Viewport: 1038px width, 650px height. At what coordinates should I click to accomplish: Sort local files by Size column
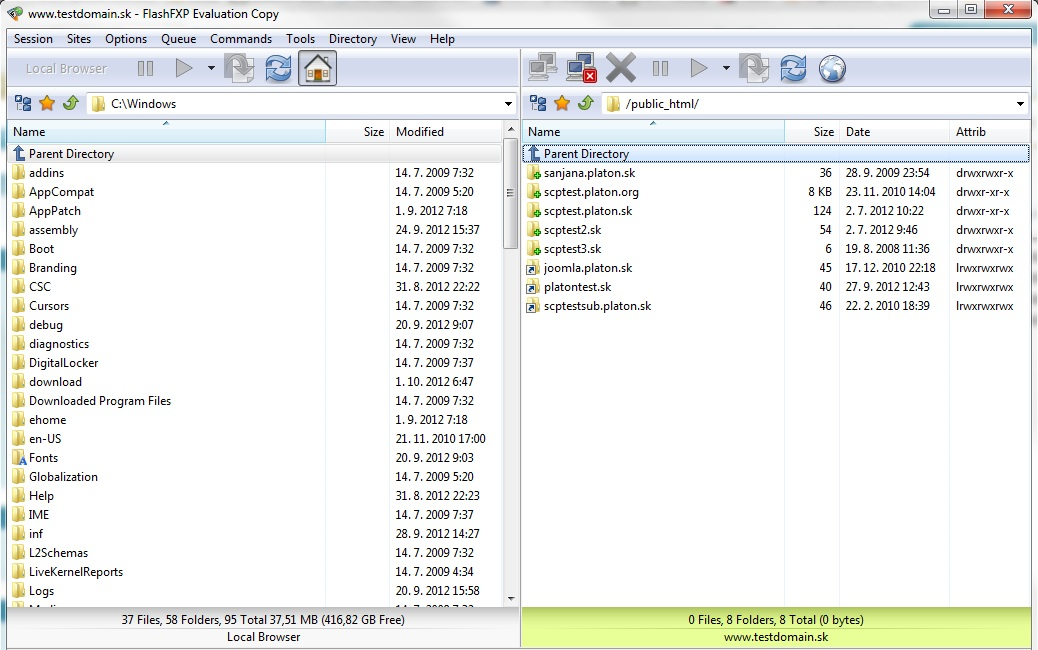tap(357, 132)
